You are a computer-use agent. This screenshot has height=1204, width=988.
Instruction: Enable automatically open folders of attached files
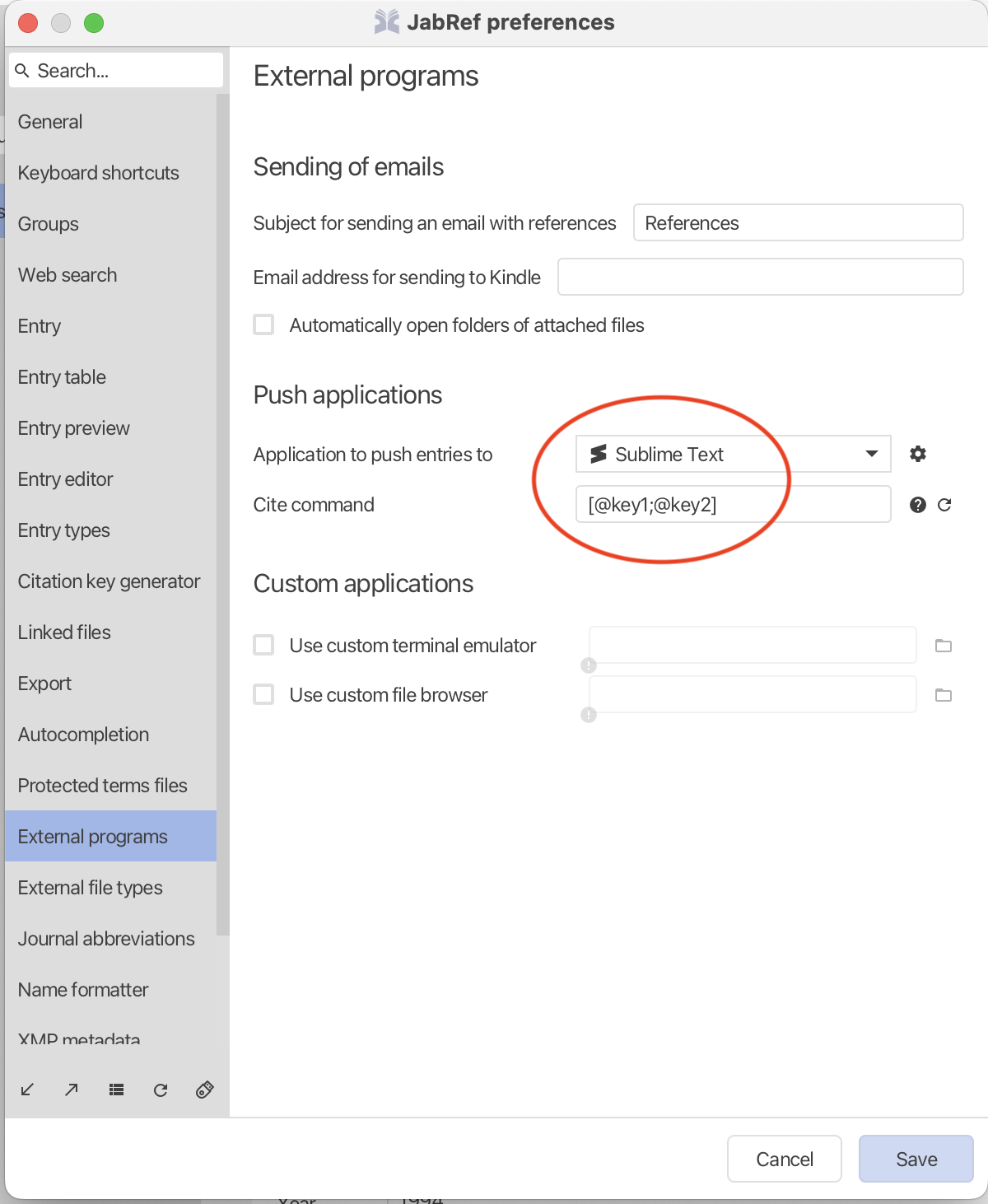tap(263, 324)
